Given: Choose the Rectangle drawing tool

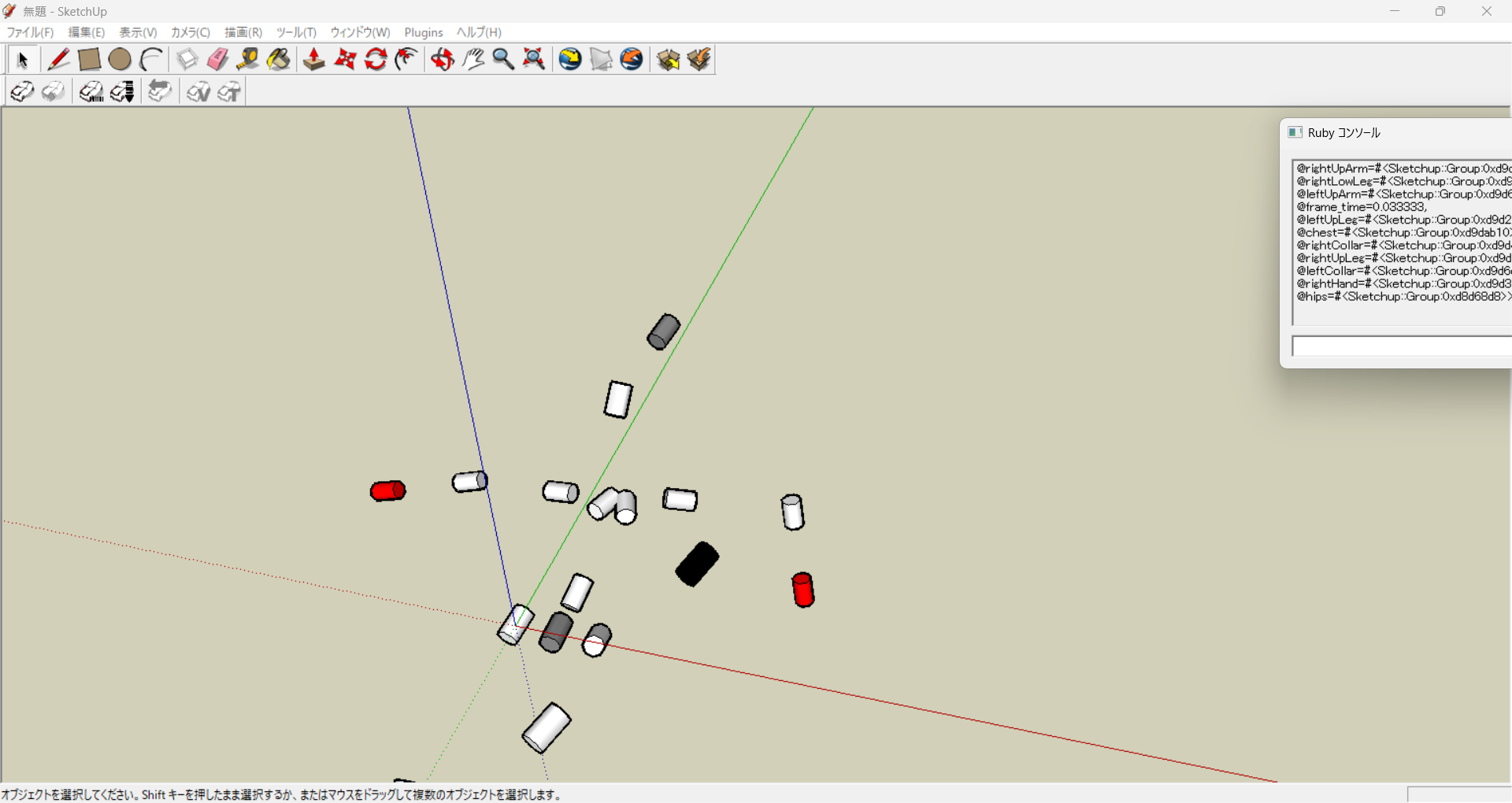Looking at the screenshot, I should [x=89, y=60].
